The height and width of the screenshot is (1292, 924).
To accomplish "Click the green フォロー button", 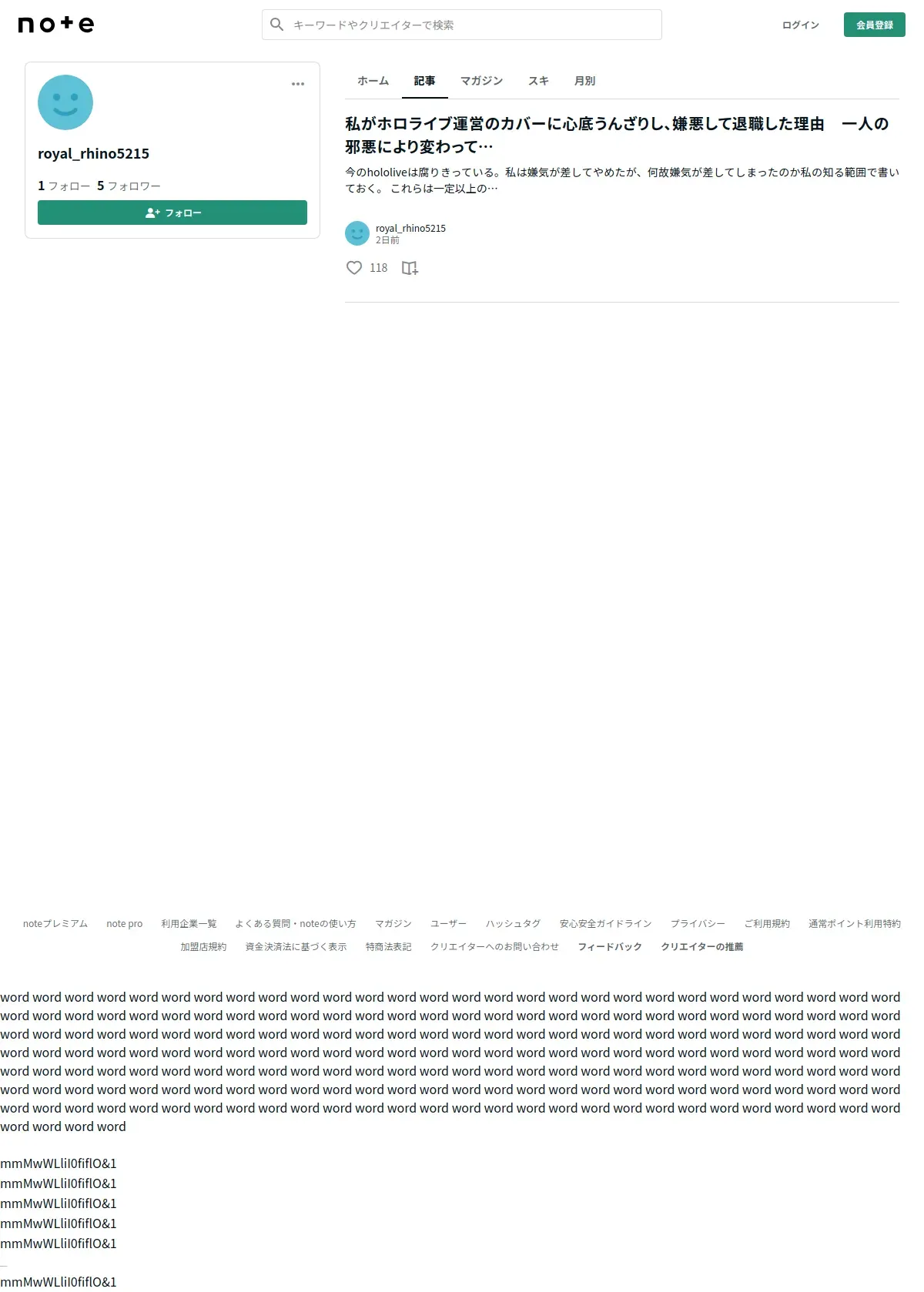I will [172, 213].
